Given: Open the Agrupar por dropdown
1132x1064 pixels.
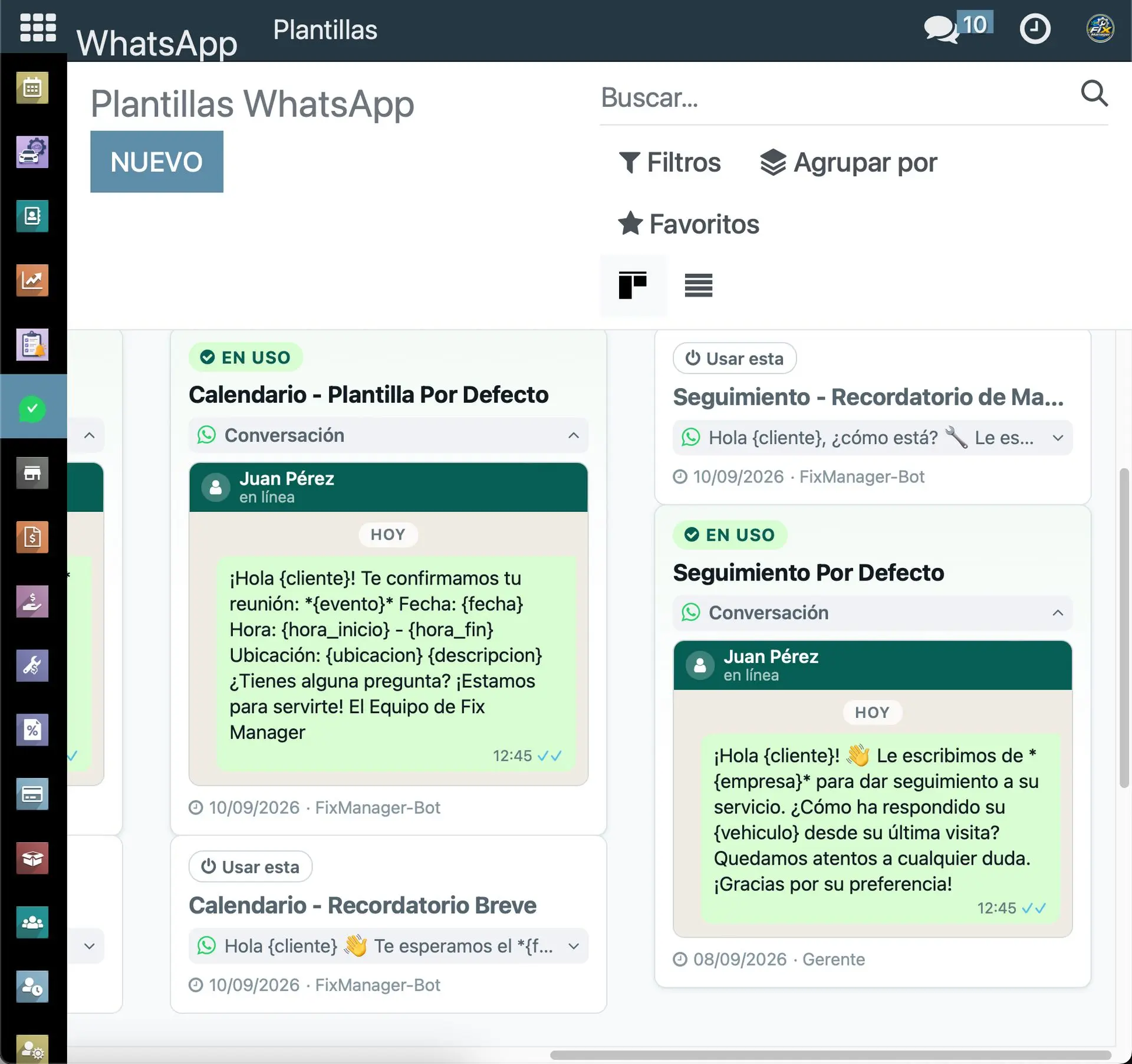Looking at the screenshot, I should (x=848, y=162).
